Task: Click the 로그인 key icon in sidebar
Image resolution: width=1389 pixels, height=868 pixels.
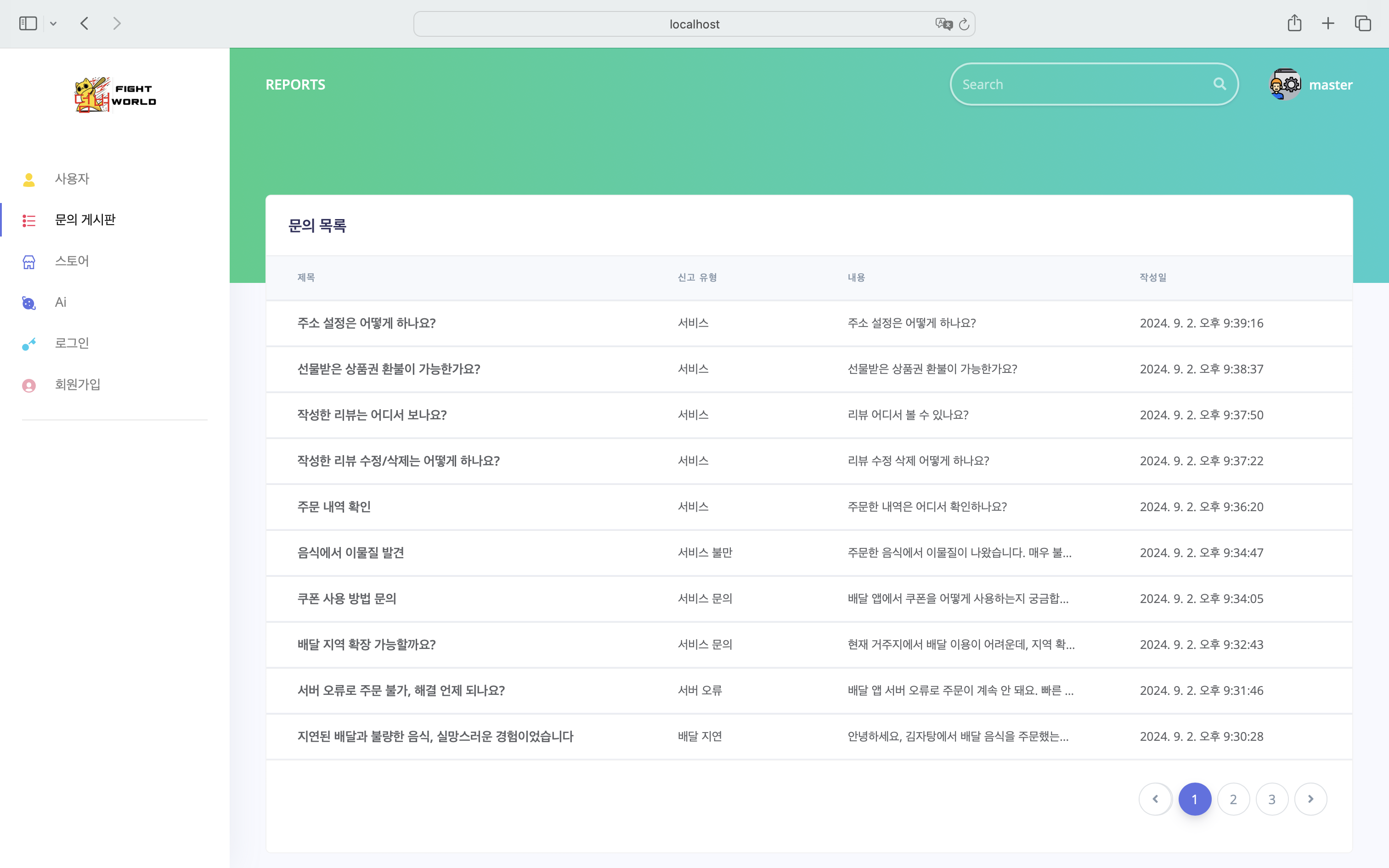Action: (x=28, y=344)
